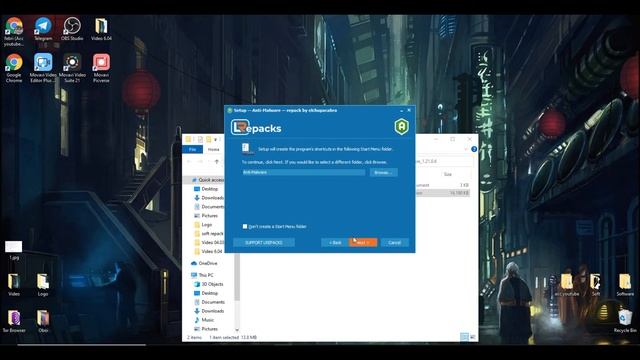The image size is (640, 360).
Task: Select the Software folder on the desktop
Action: [625, 284]
